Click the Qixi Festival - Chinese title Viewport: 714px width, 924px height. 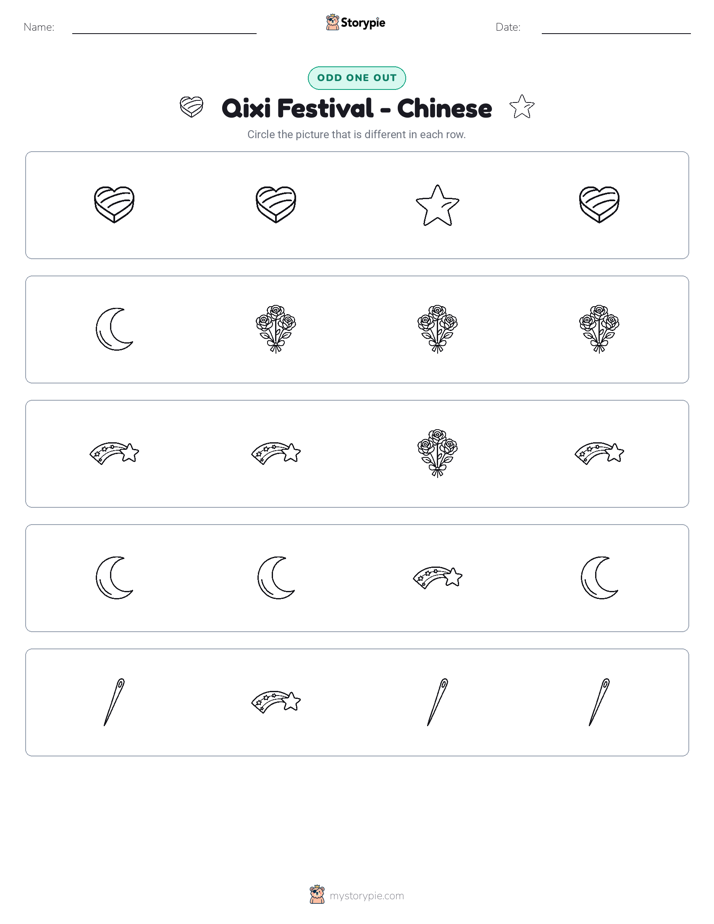tap(357, 108)
